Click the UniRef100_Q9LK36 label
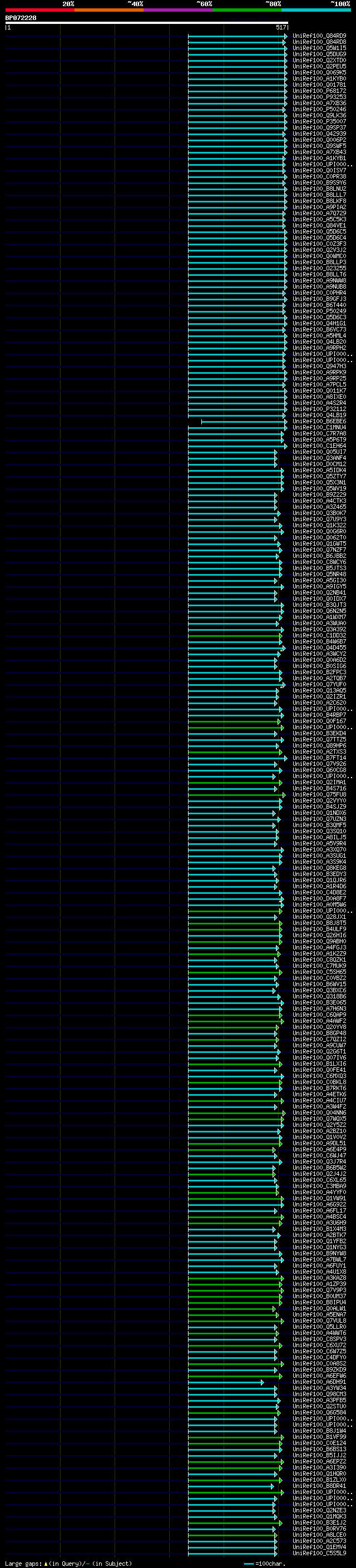Screen dimensions: 356x1568 319,115
